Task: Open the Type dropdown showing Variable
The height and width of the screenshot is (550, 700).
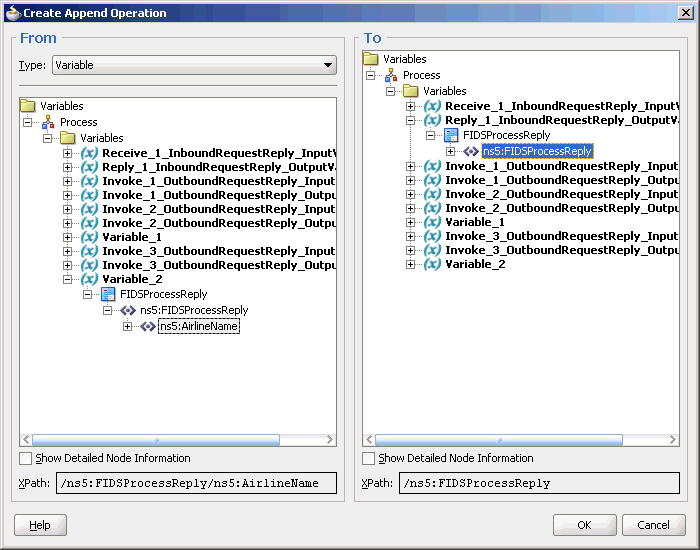Action: point(194,65)
